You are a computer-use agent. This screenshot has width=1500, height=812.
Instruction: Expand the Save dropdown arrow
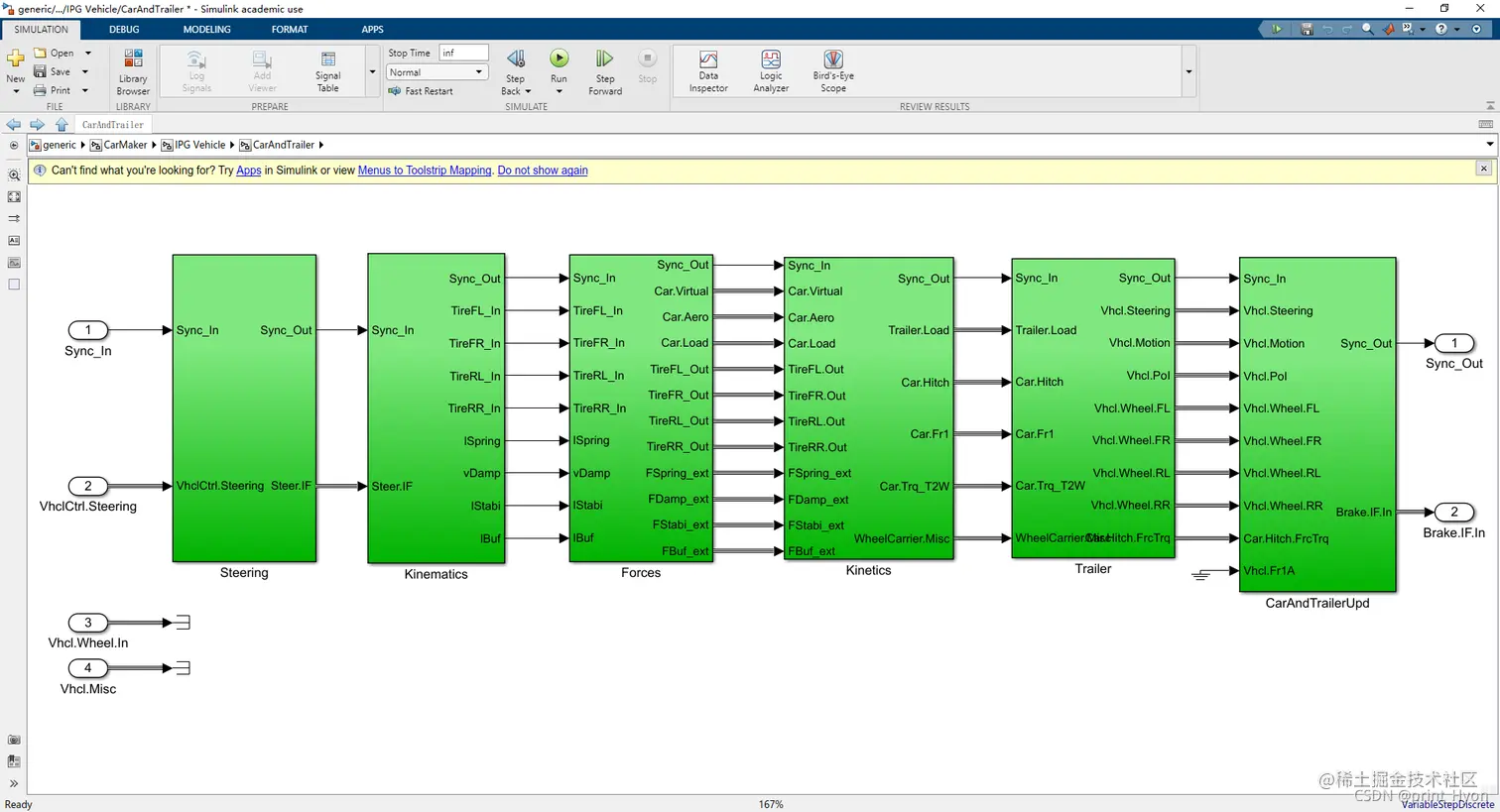[x=85, y=71]
